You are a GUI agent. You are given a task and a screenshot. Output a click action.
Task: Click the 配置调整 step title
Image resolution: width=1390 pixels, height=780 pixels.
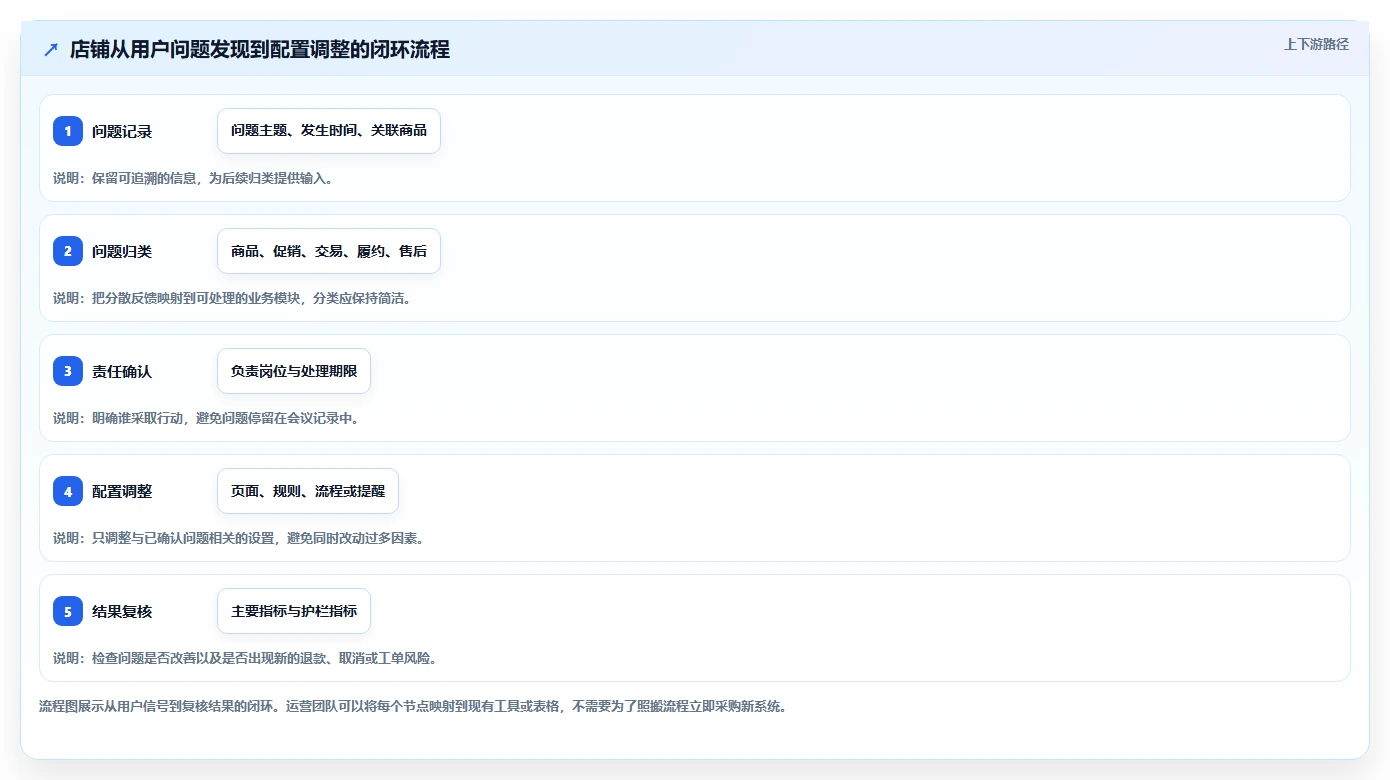point(122,491)
